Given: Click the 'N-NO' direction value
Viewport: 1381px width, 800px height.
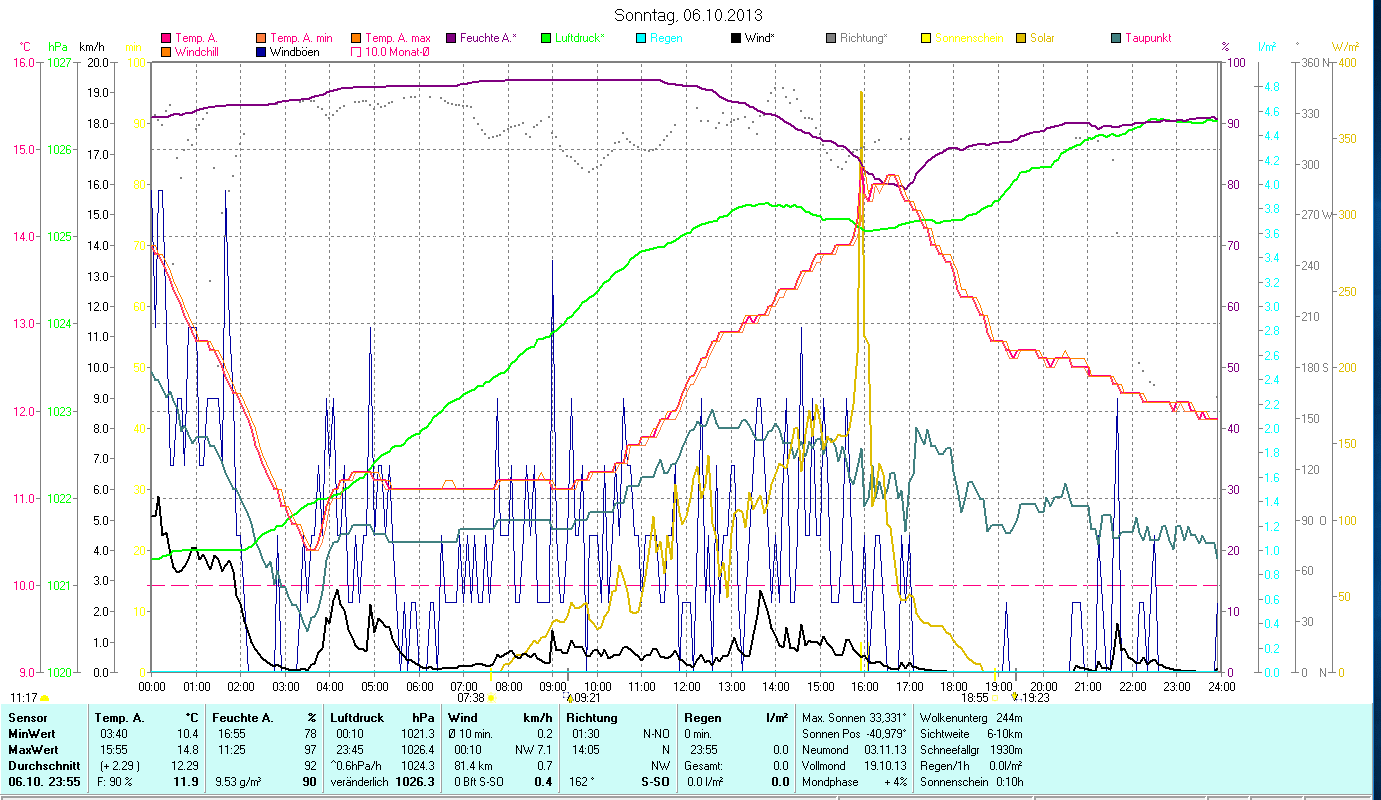Looking at the screenshot, I should point(656,734).
